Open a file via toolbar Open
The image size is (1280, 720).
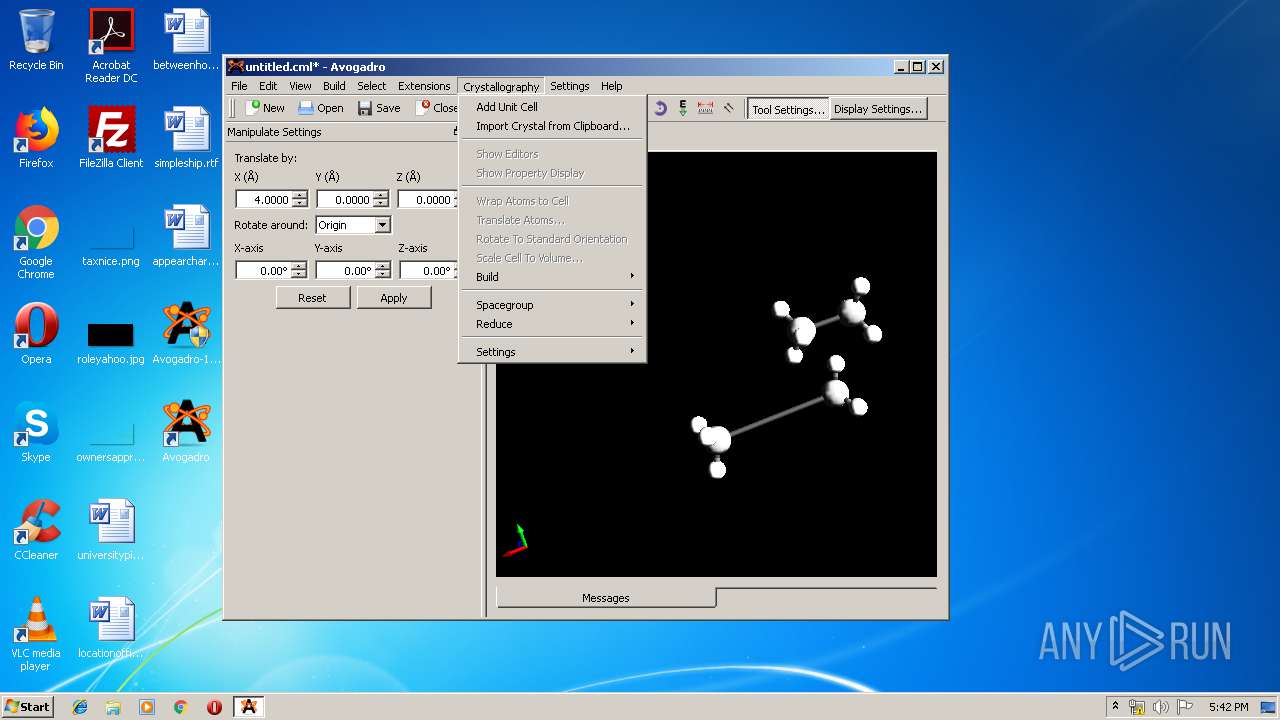point(320,108)
